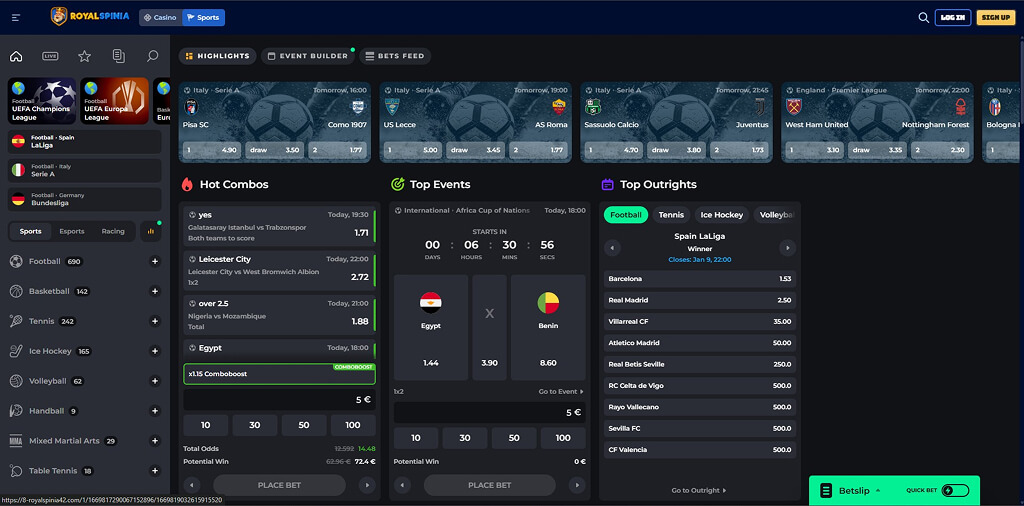
Task: Click the LOG IN button
Action: click(x=953, y=18)
